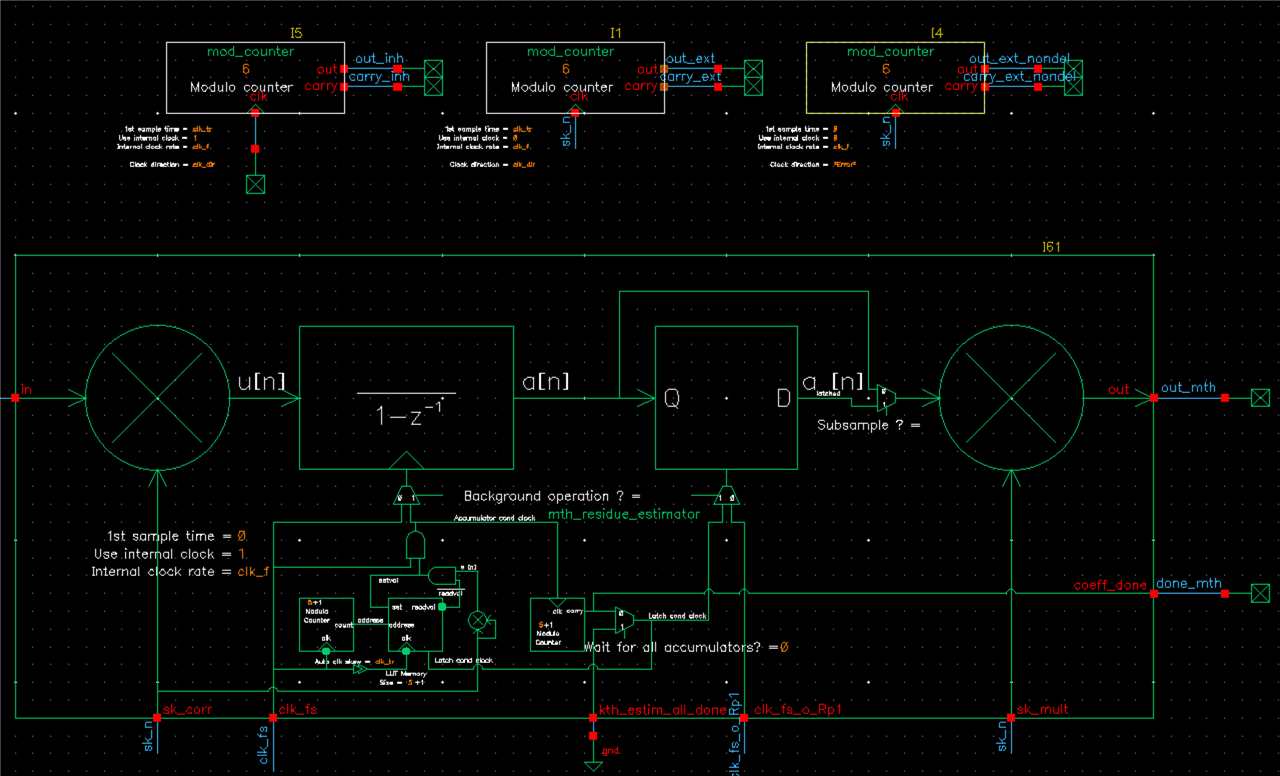Screen dimensions: 1280x776
Task: Select the small Modulo Counter with count output
Action: [x=326, y=624]
